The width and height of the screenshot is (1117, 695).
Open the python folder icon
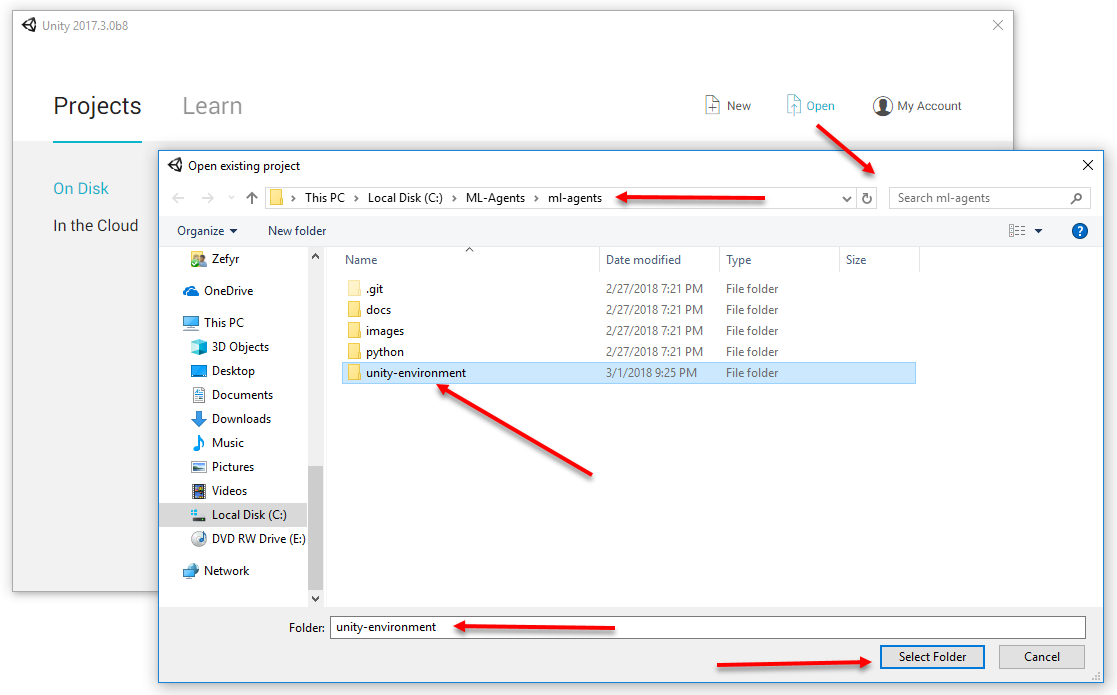[354, 352]
